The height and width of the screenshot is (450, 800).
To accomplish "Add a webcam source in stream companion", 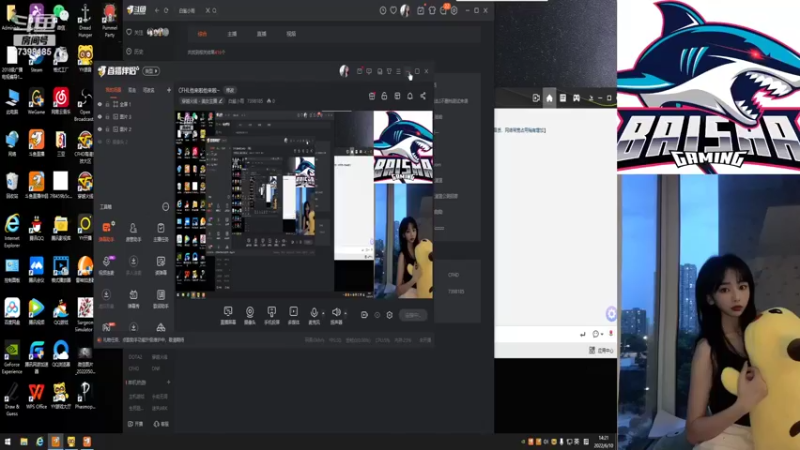I will (250, 314).
